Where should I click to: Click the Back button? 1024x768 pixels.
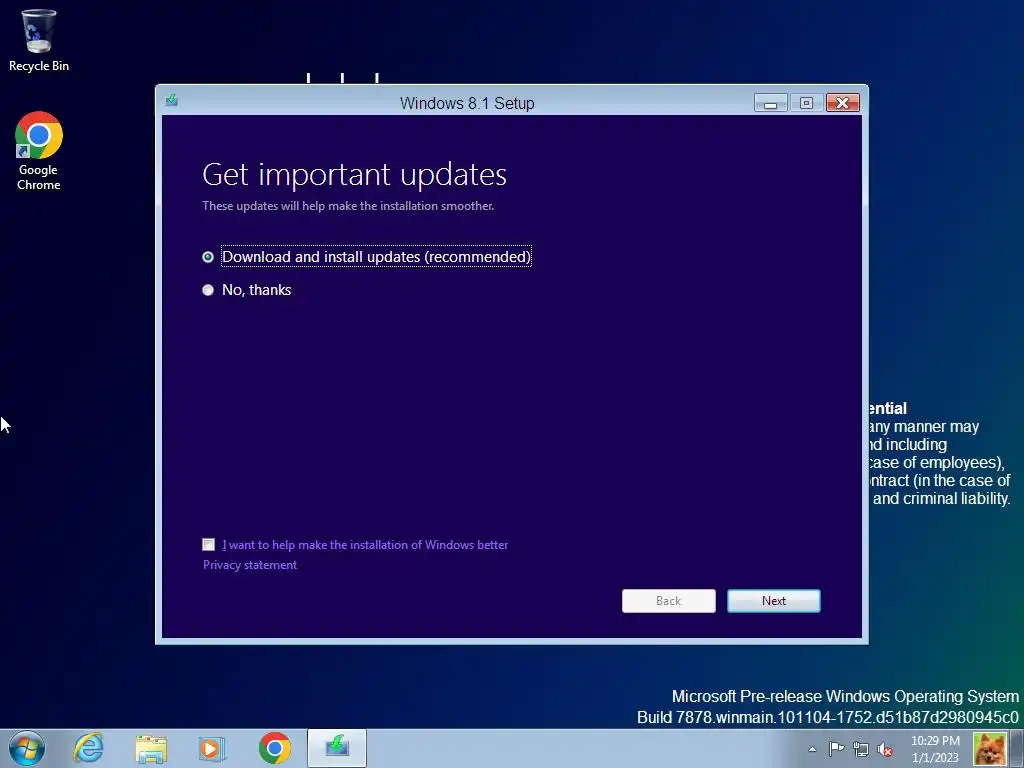pyautogui.click(x=669, y=601)
